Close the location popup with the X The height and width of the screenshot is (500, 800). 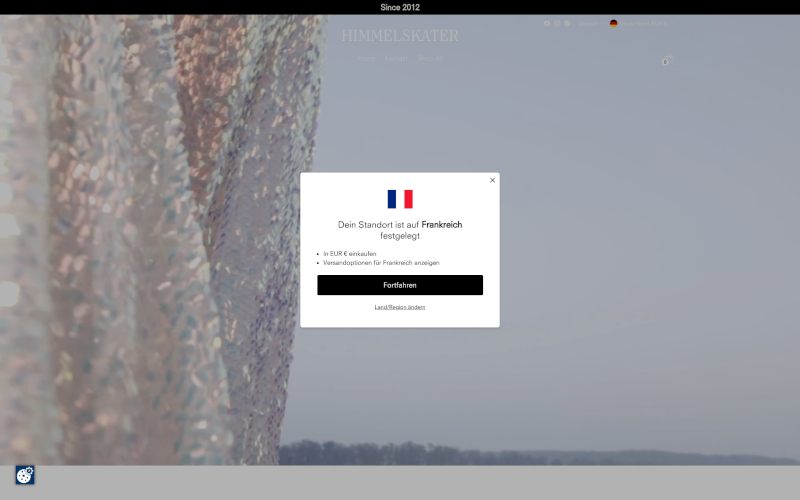[x=492, y=180]
